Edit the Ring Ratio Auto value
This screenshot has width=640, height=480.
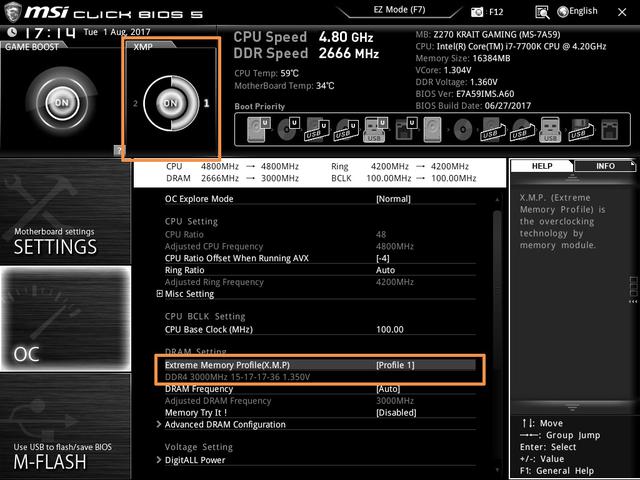coord(385,270)
